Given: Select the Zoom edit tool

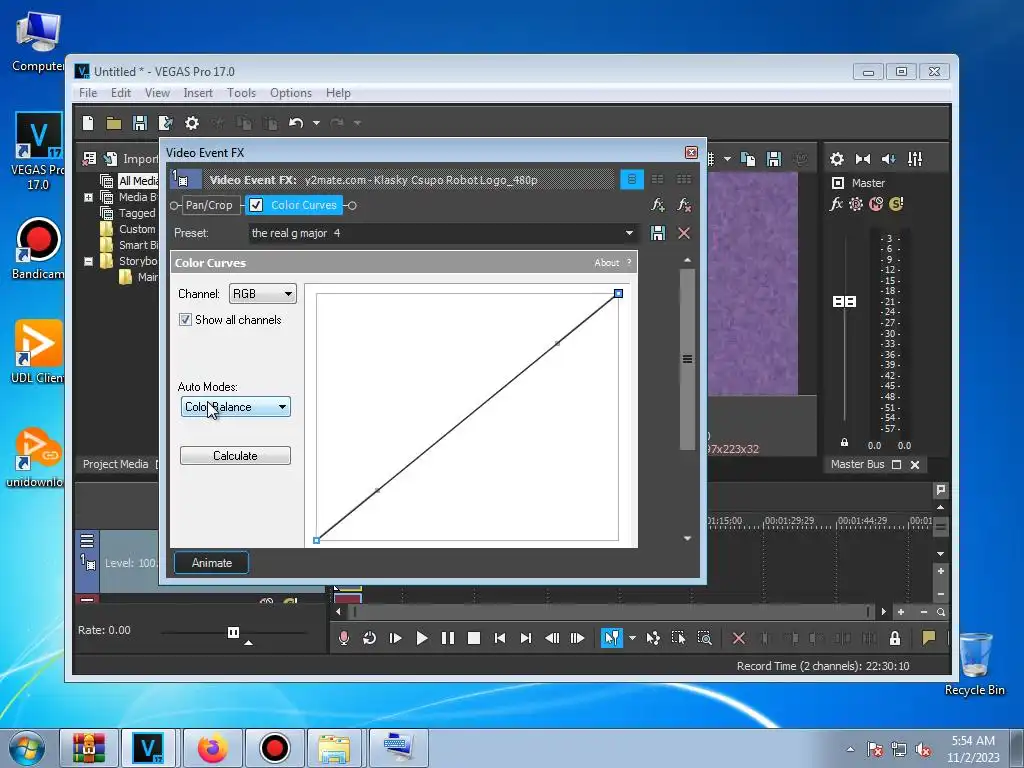Looking at the screenshot, I should 704,638.
